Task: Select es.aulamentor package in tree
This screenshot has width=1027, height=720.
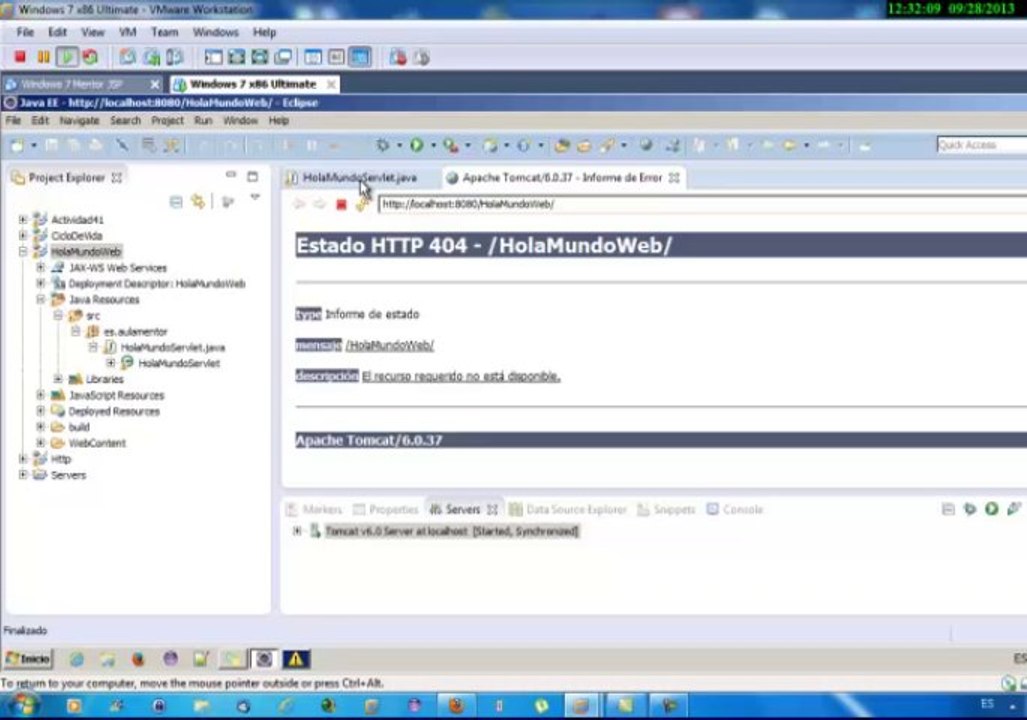Action: click(136, 332)
